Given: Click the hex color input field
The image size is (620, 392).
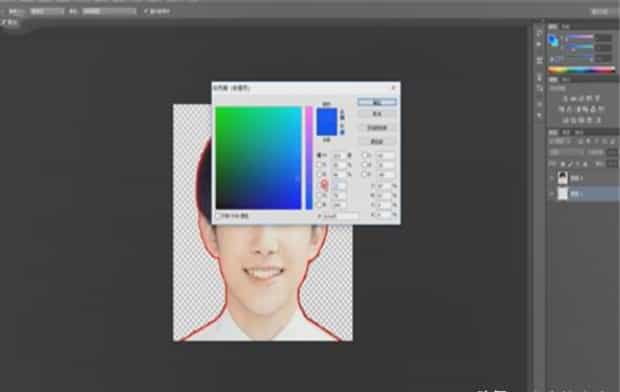Looking at the screenshot, I should pos(348,216).
